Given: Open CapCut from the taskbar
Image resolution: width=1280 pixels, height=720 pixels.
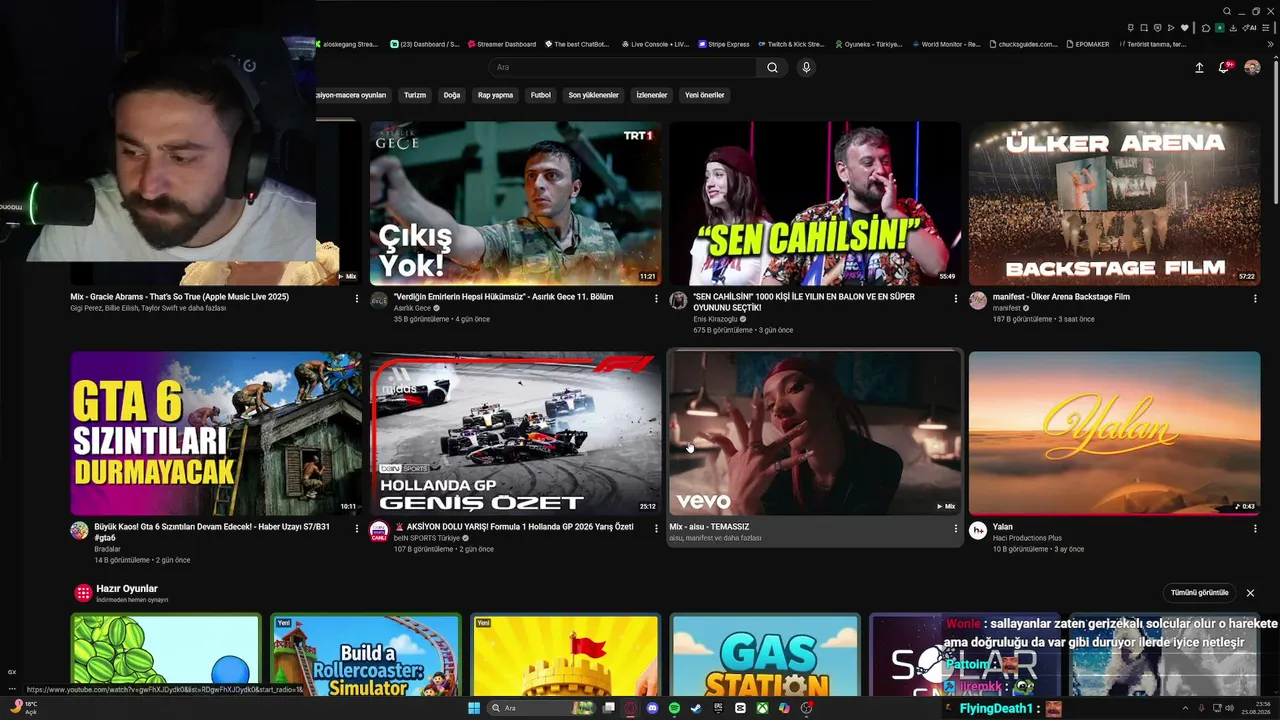Looking at the screenshot, I should [740, 708].
